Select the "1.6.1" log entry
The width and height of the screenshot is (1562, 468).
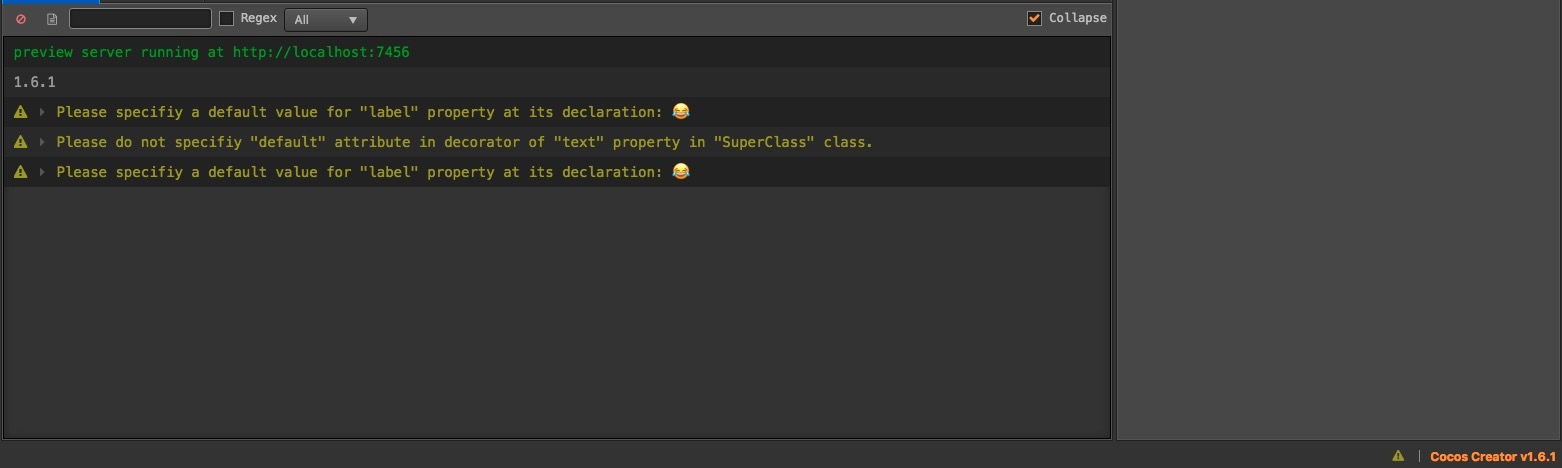(x=35, y=82)
